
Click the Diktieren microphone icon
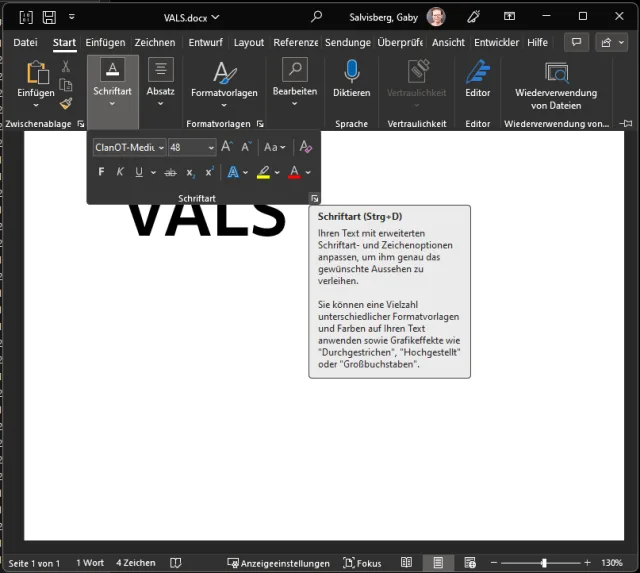[351, 71]
